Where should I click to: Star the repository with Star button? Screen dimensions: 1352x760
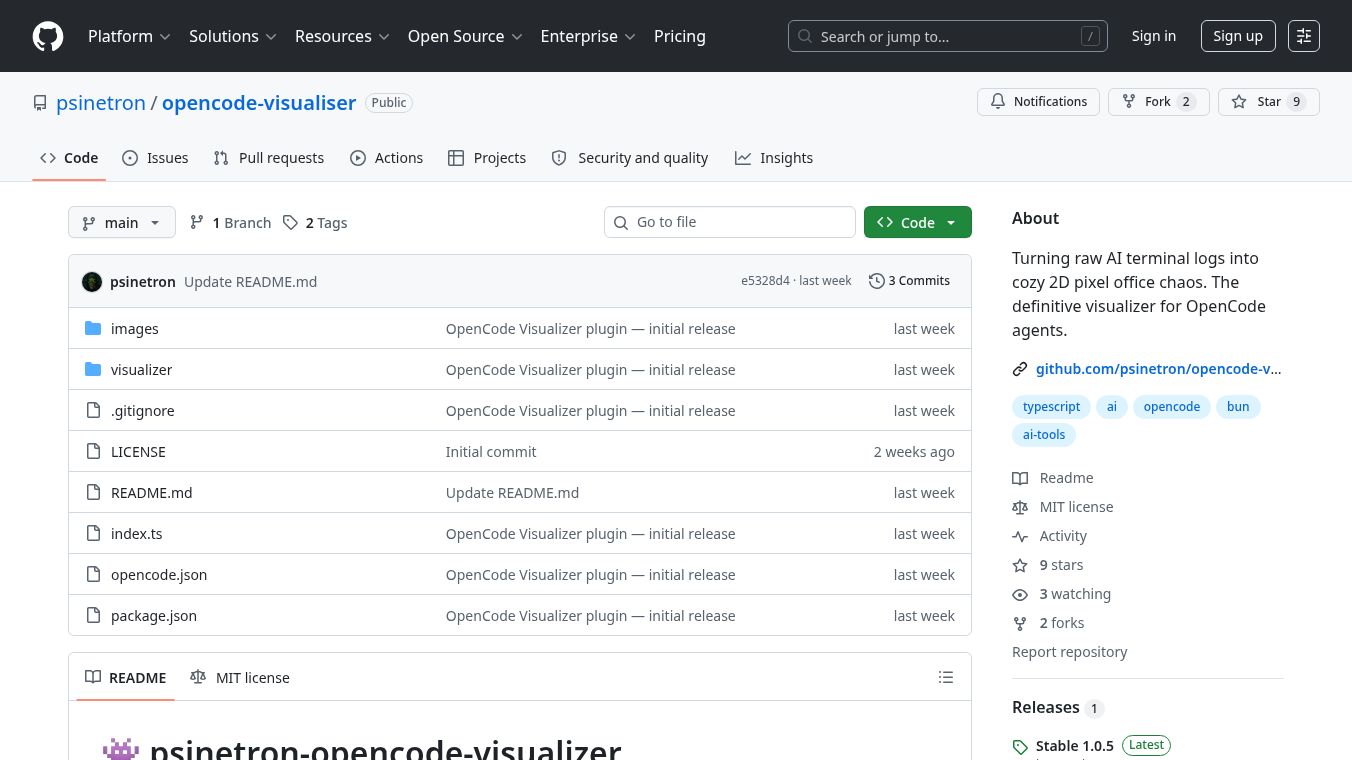click(1269, 102)
